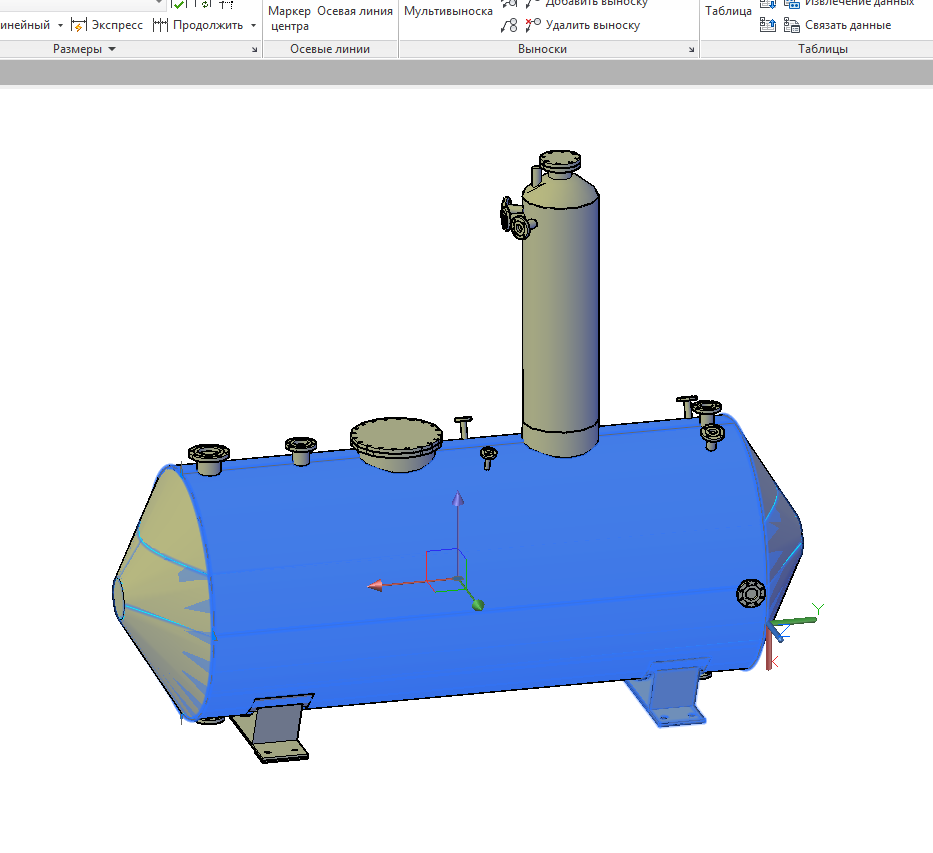This screenshot has width=933, height=853.
Task: Click the red X-axis arrow of the gizmo
Action: click(x=375, y=586)
